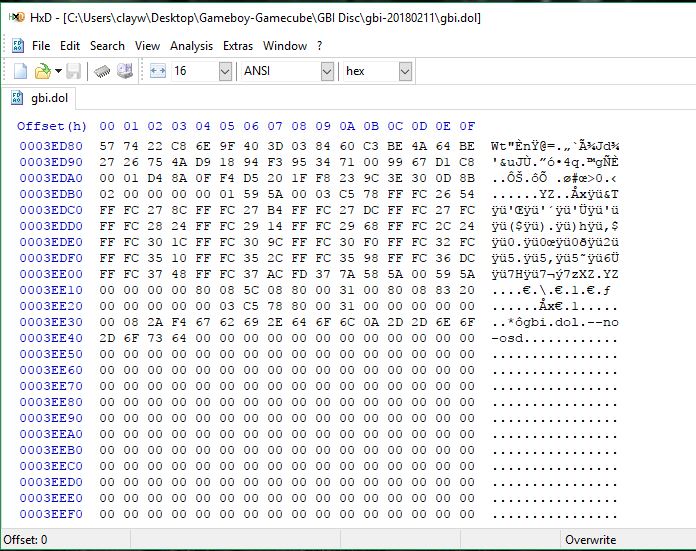This screenshot has width=696, height=551.
Task: Click the Offset(h) column header
Action: click(52, 126)
